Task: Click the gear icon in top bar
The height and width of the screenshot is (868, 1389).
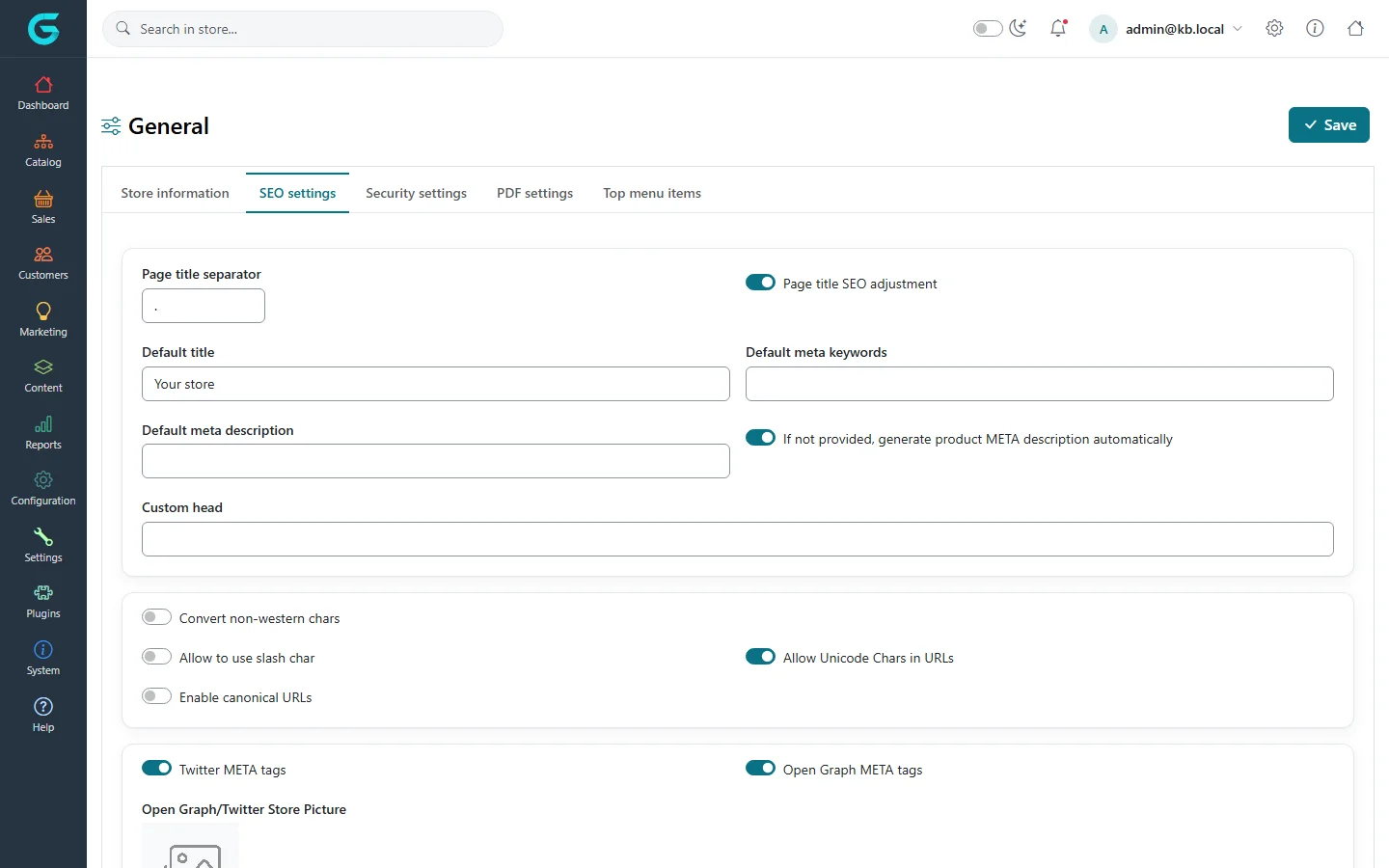Action: tap(1274, 28)
